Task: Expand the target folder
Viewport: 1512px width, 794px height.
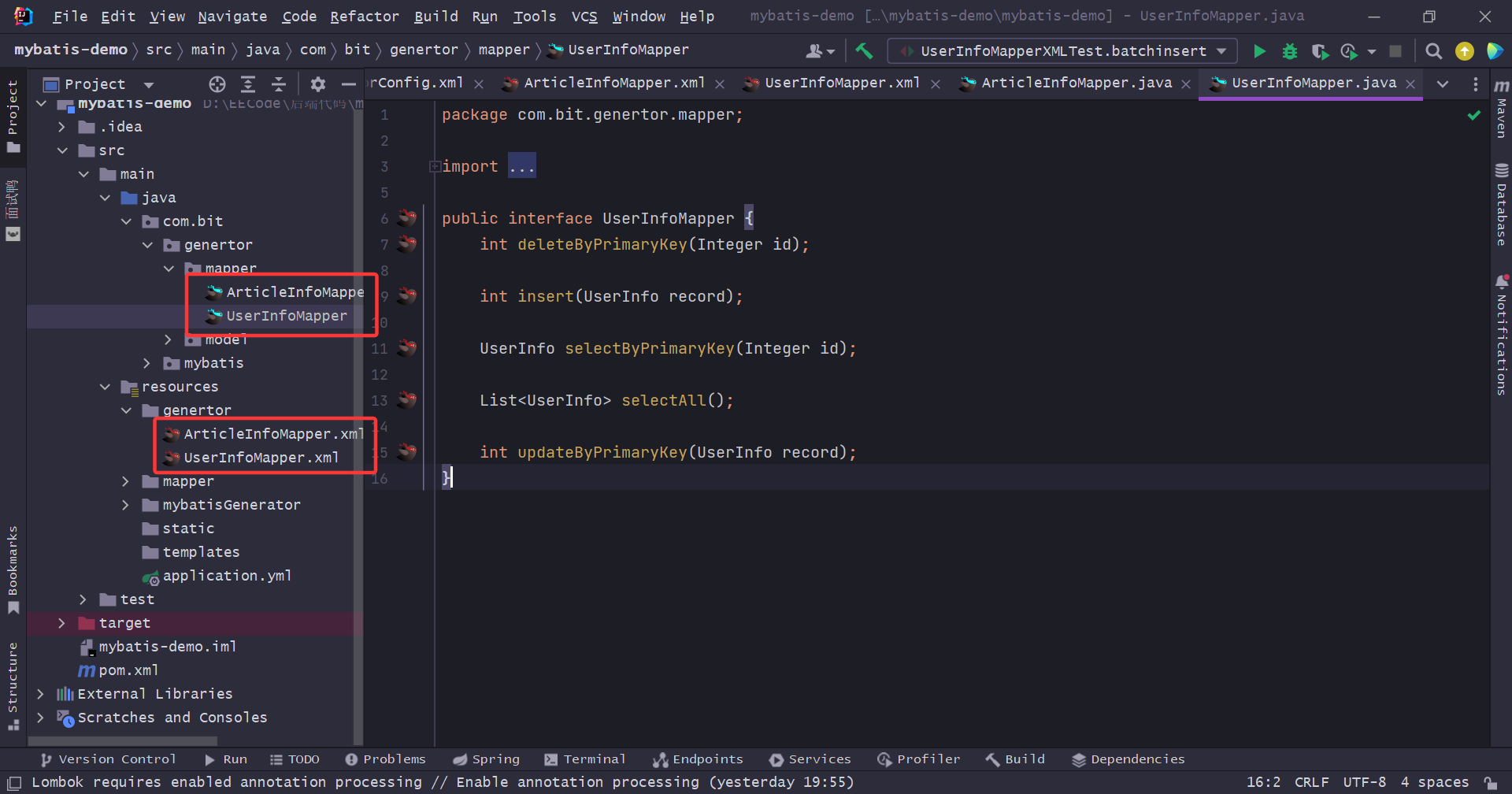Action: pyautogui.click(x=61, y=623)
